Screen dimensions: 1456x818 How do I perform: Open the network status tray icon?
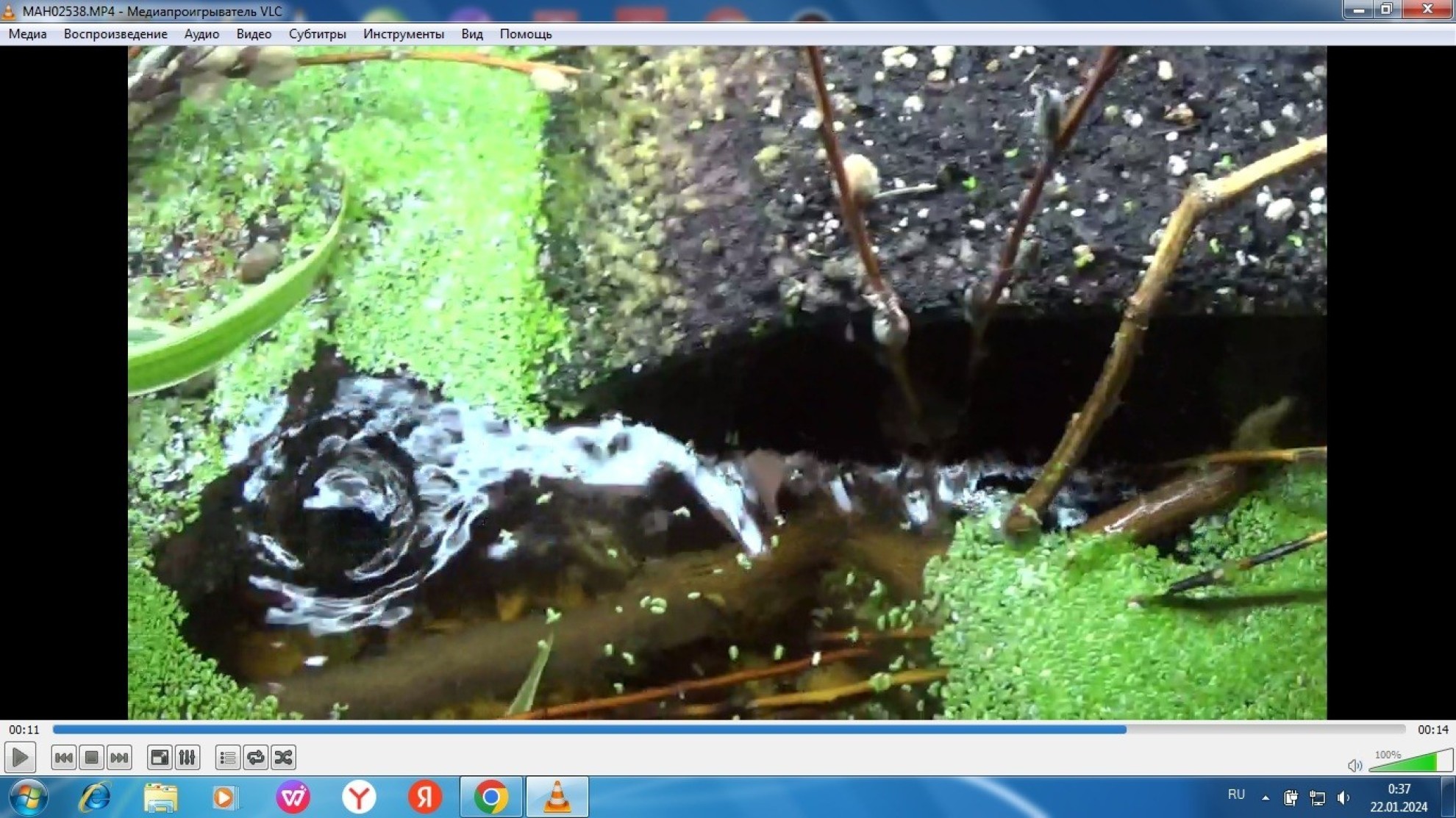coord(1317,798)
